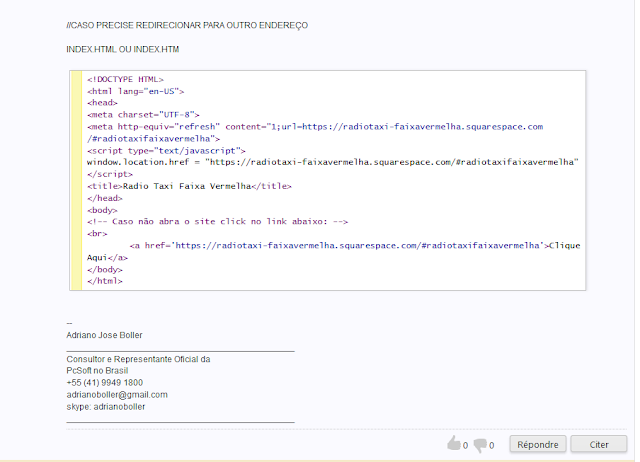
Task: Click the script type="text/javascript" line
Action: pos(166,151)
